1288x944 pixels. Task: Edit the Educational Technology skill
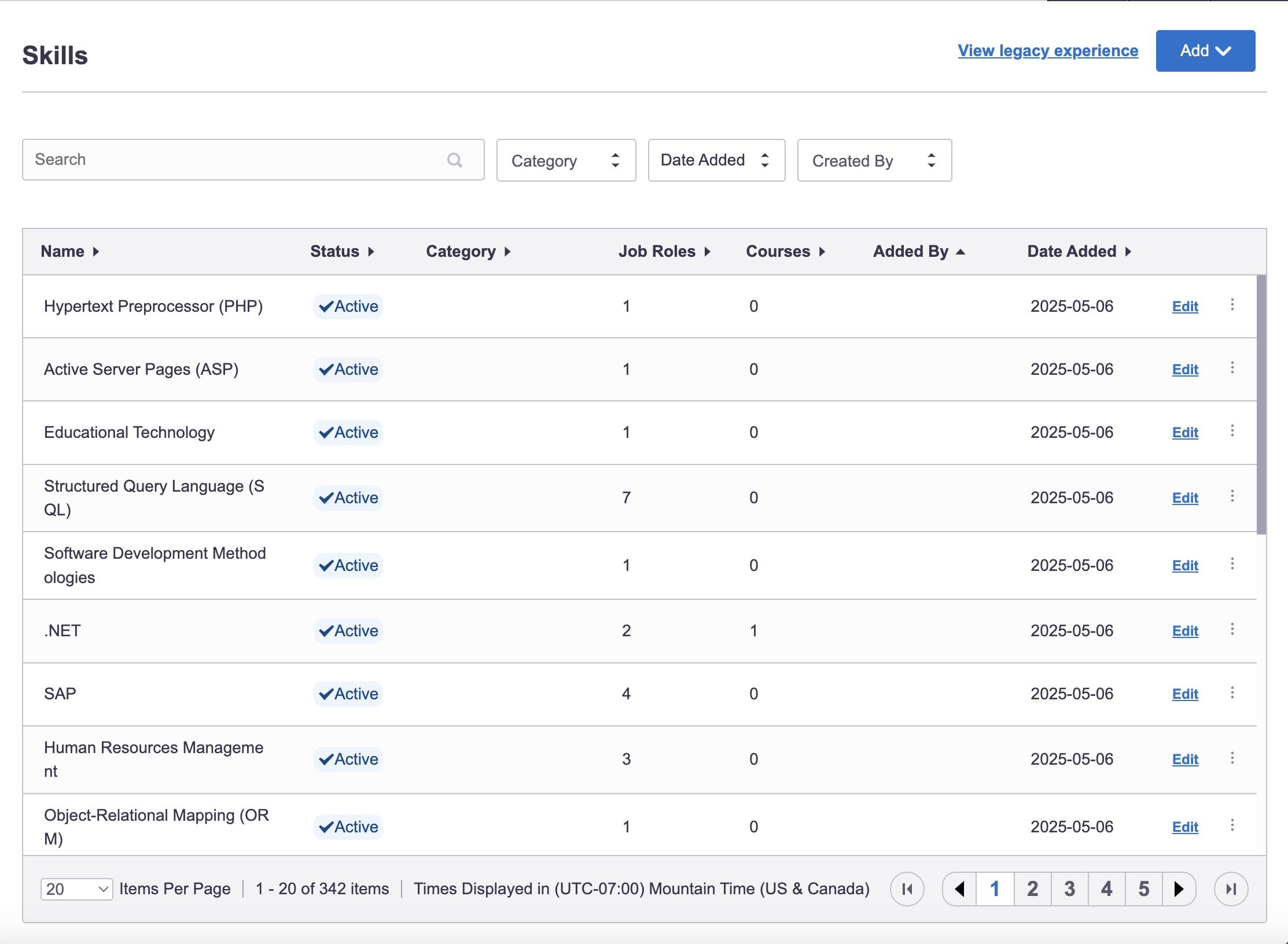tap(1185, 433)
